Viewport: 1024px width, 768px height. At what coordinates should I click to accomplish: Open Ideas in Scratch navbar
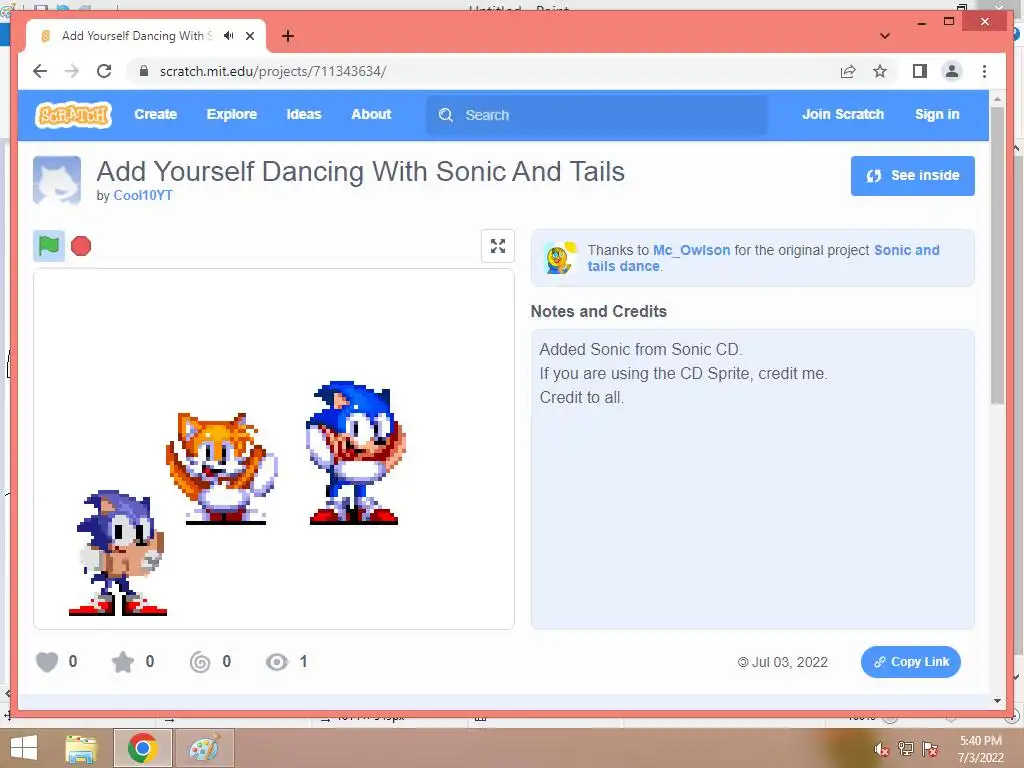click(304, 114)
